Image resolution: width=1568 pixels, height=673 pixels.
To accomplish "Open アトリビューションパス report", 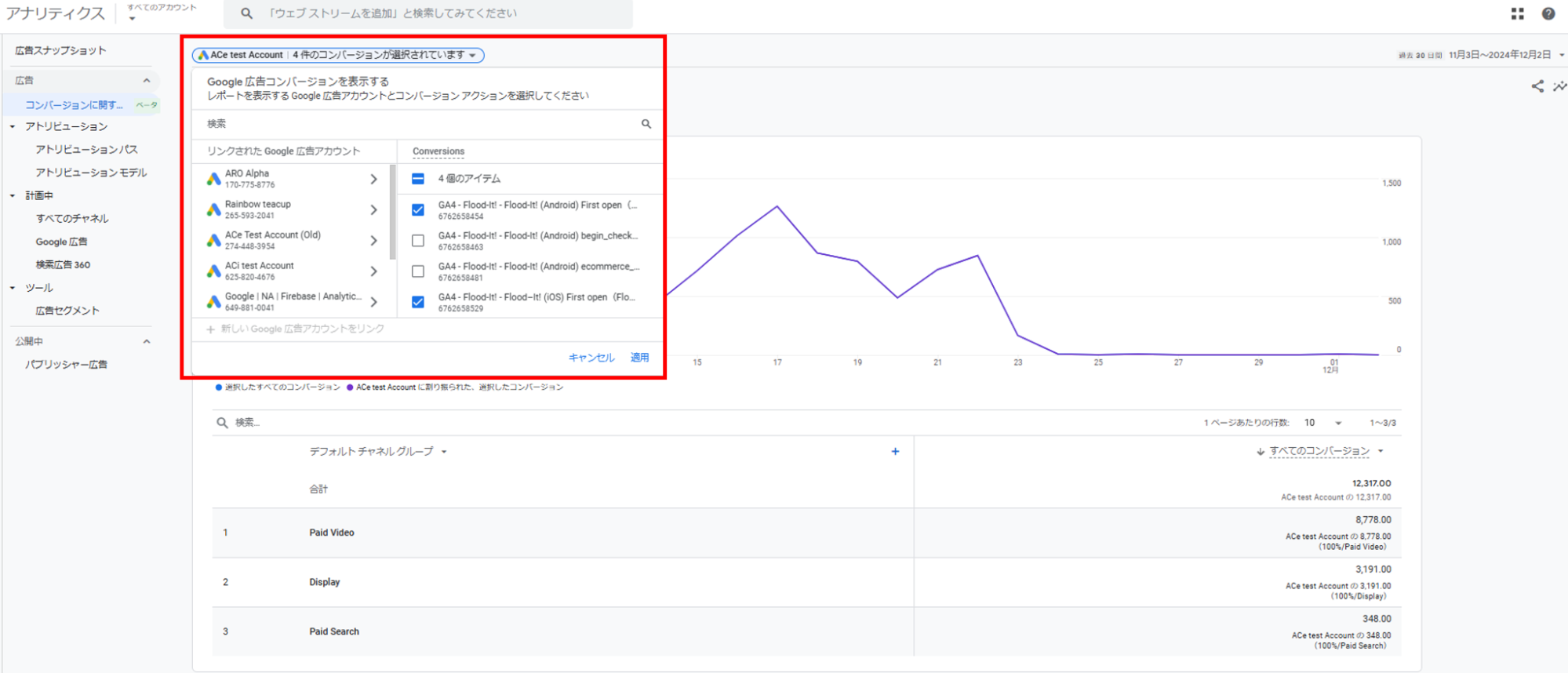I will point(86,149).
